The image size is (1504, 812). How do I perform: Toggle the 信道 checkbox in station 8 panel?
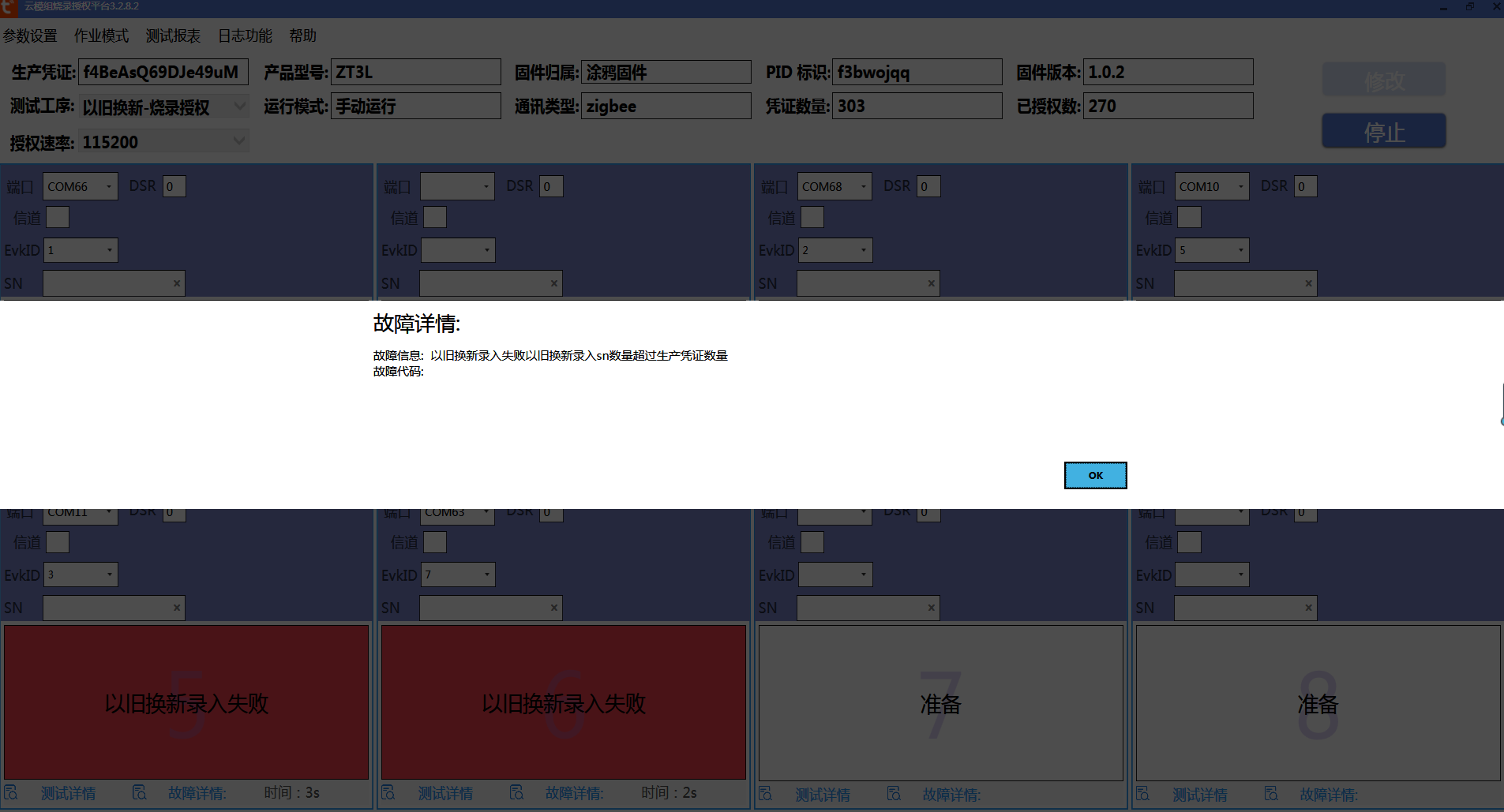click(1190, 542)
